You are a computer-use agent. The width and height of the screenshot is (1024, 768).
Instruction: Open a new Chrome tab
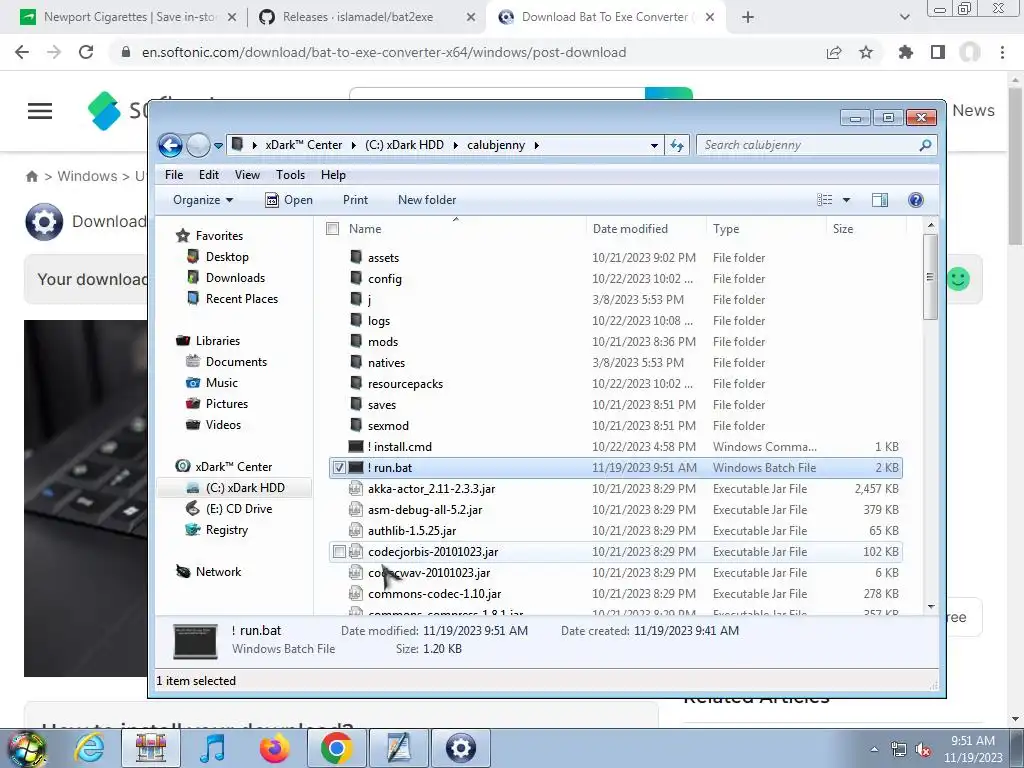click(x=748, y=18)
